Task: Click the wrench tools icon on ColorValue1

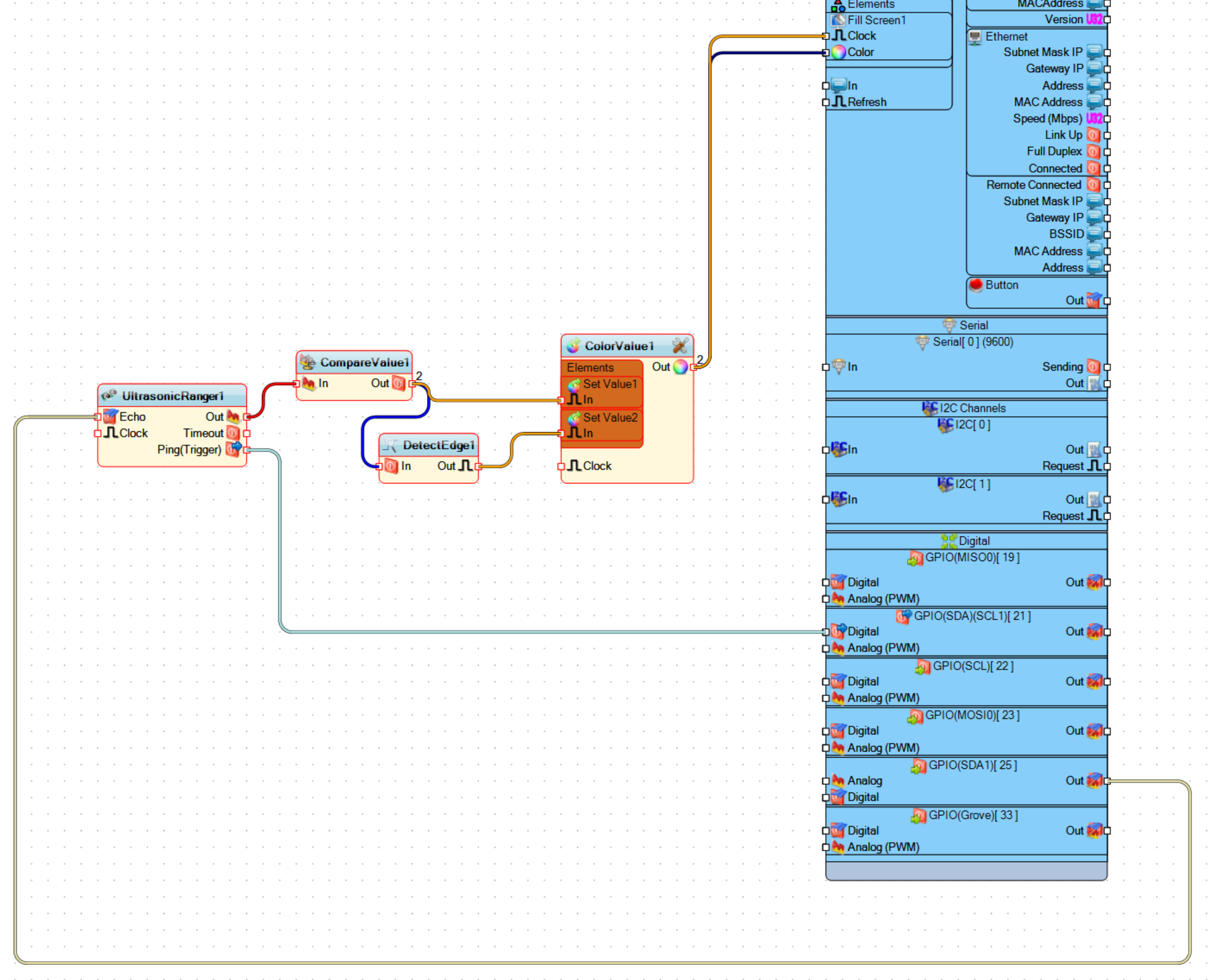Action: (x=680, y=345)
